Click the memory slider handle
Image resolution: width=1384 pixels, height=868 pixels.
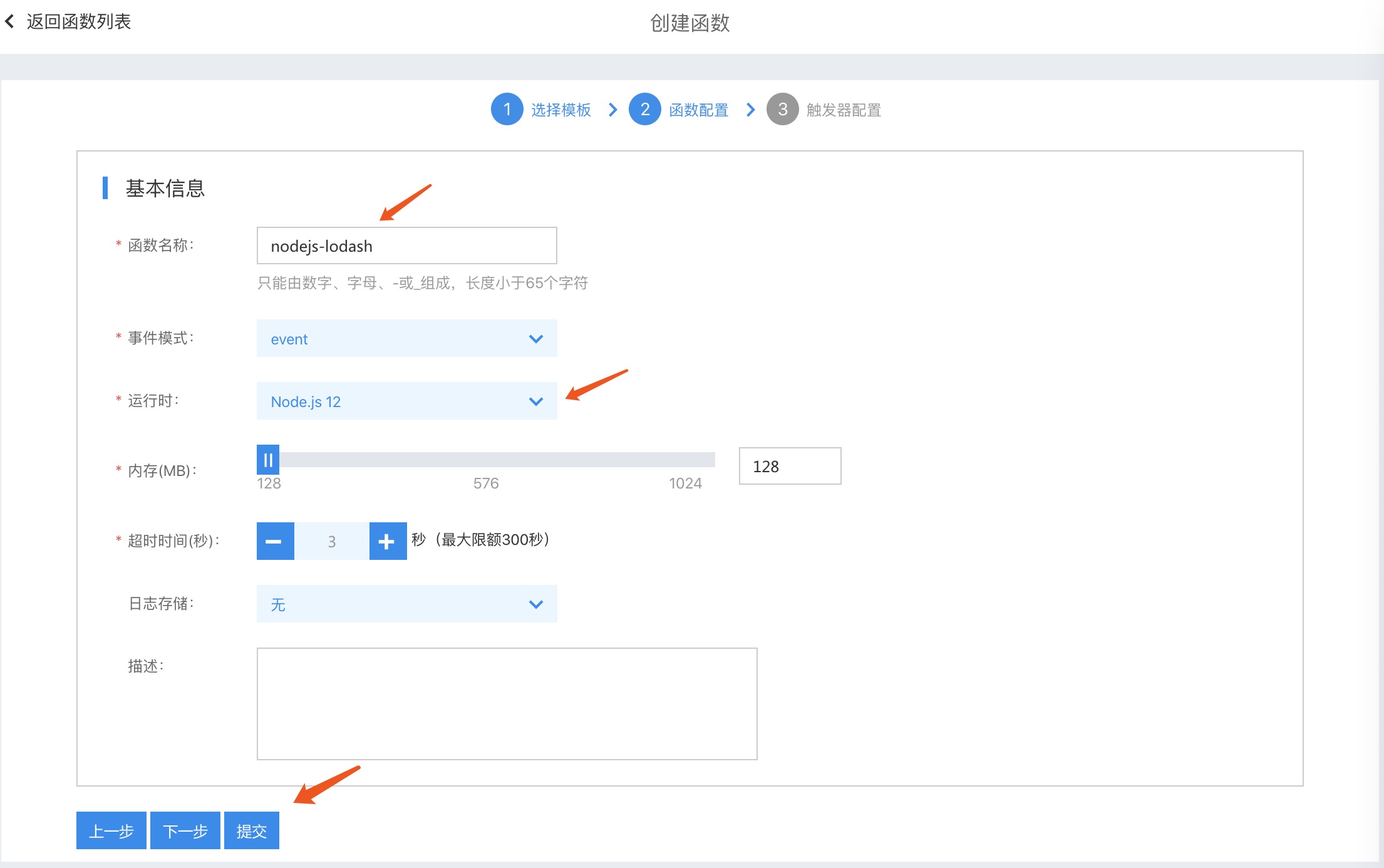point(268,460)
